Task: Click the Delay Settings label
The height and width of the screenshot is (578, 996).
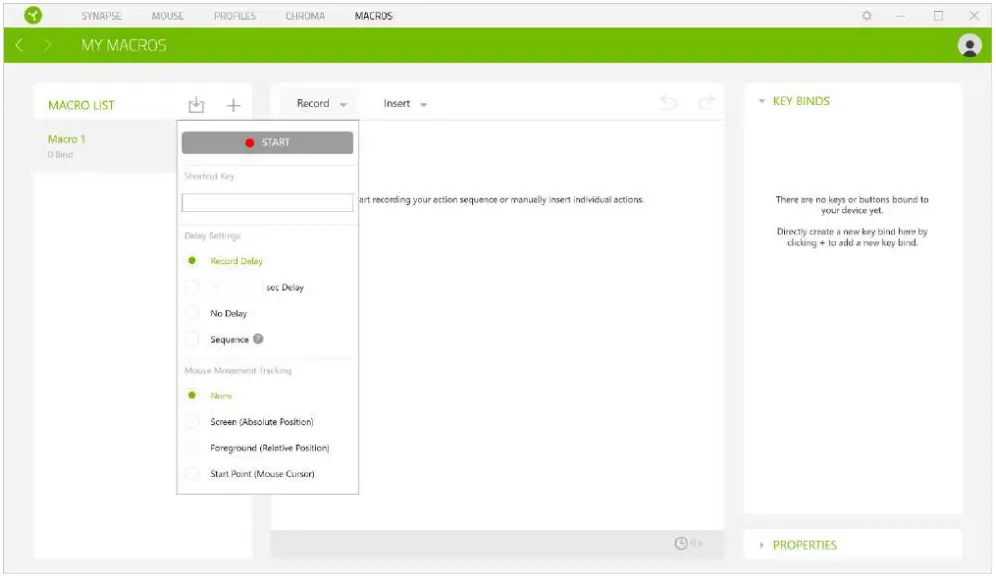Action: coord(212,236)
